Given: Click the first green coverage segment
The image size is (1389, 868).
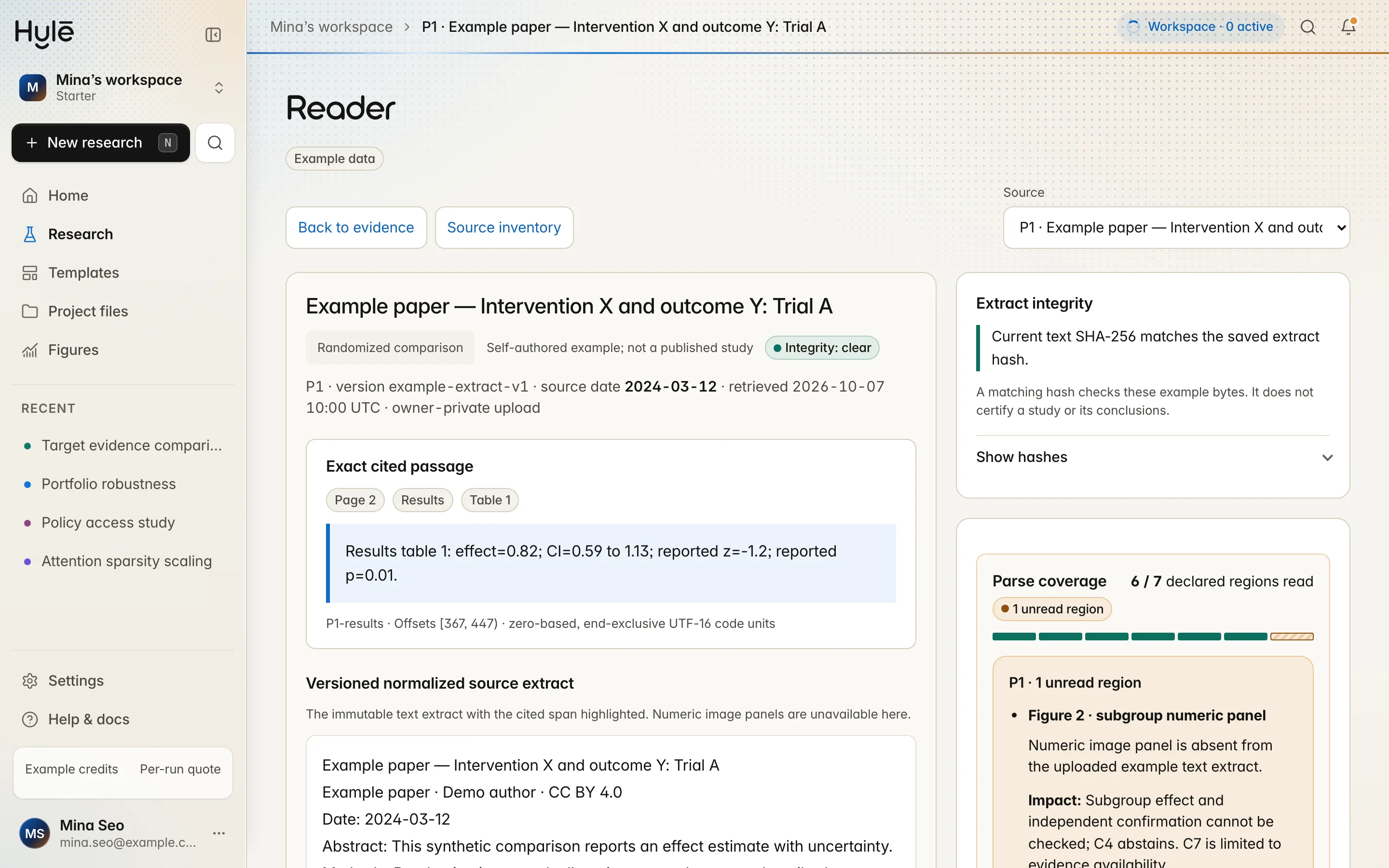Looking at the screenshot, I should coord(1014,637).
